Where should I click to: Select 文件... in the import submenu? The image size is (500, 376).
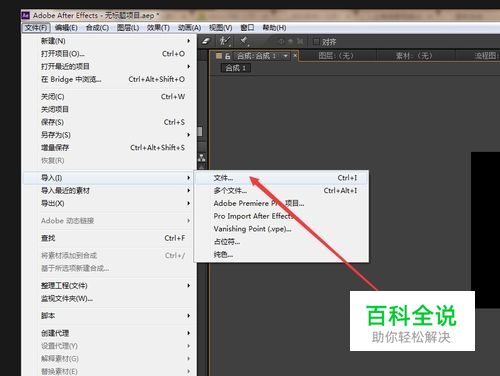[282, 178]
